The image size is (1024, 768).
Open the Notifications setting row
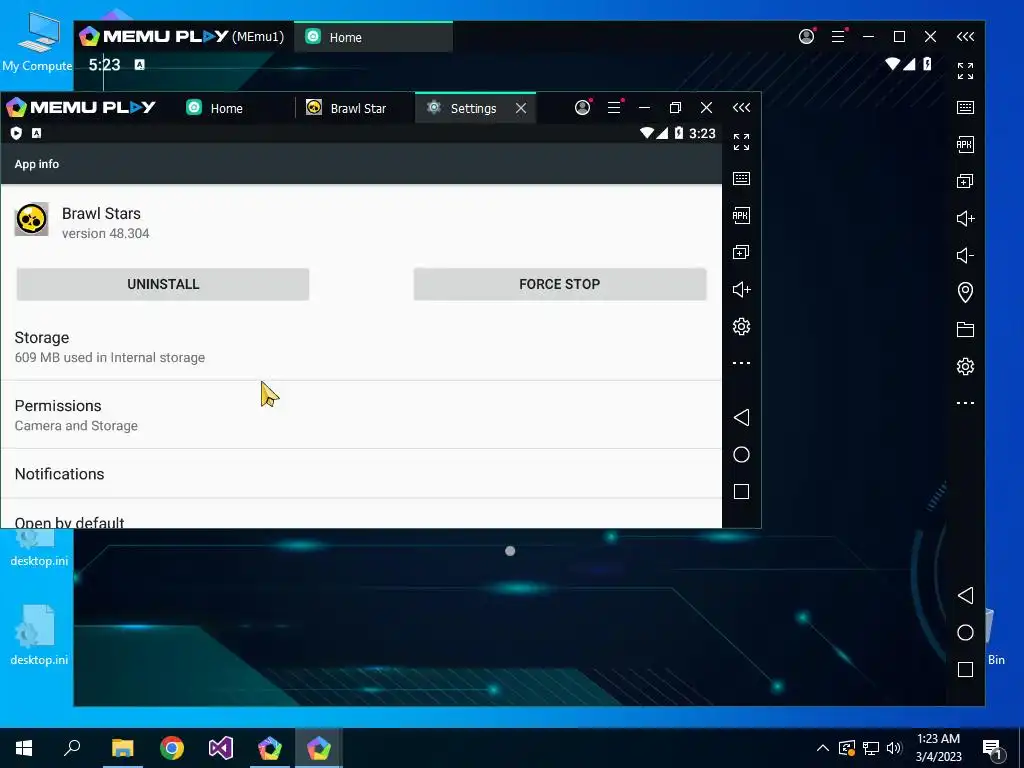[x=361, y=473]
